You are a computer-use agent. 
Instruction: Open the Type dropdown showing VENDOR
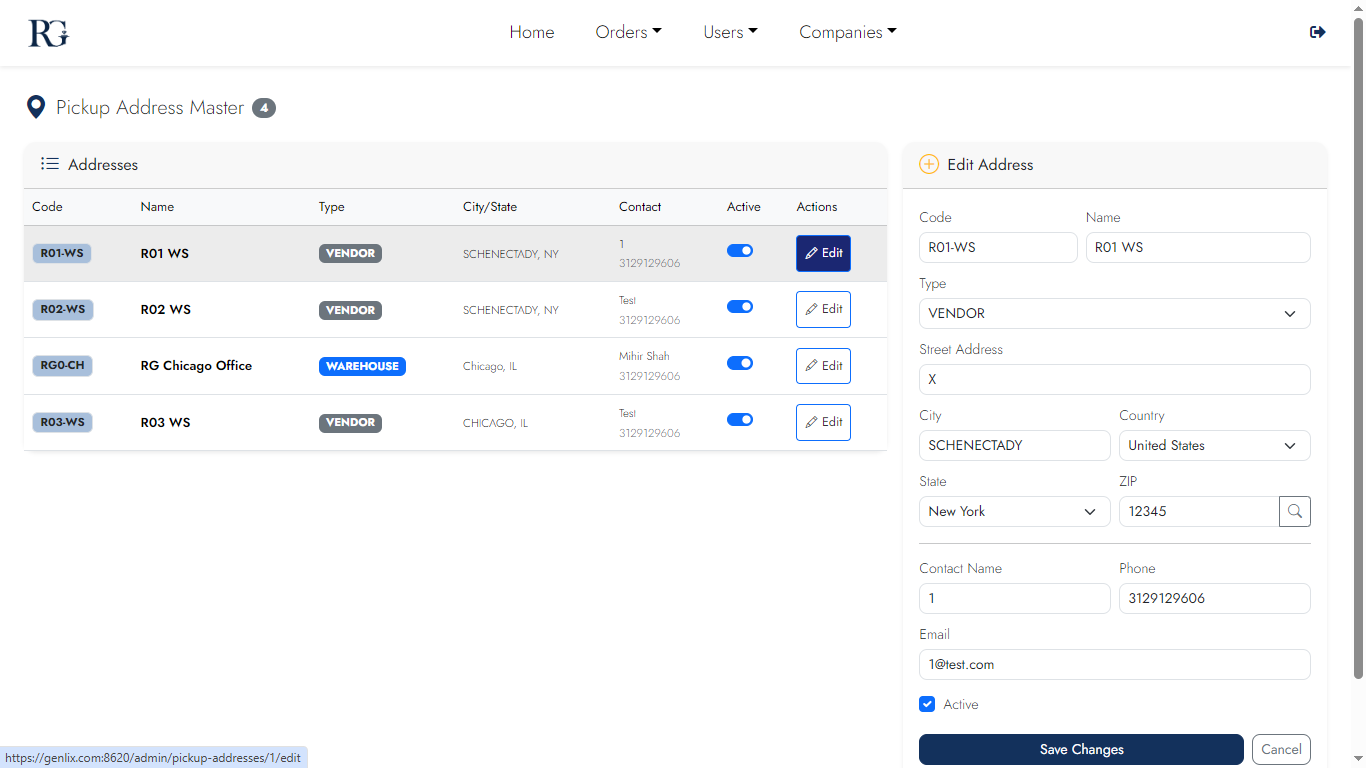(x=1114, y=313)
